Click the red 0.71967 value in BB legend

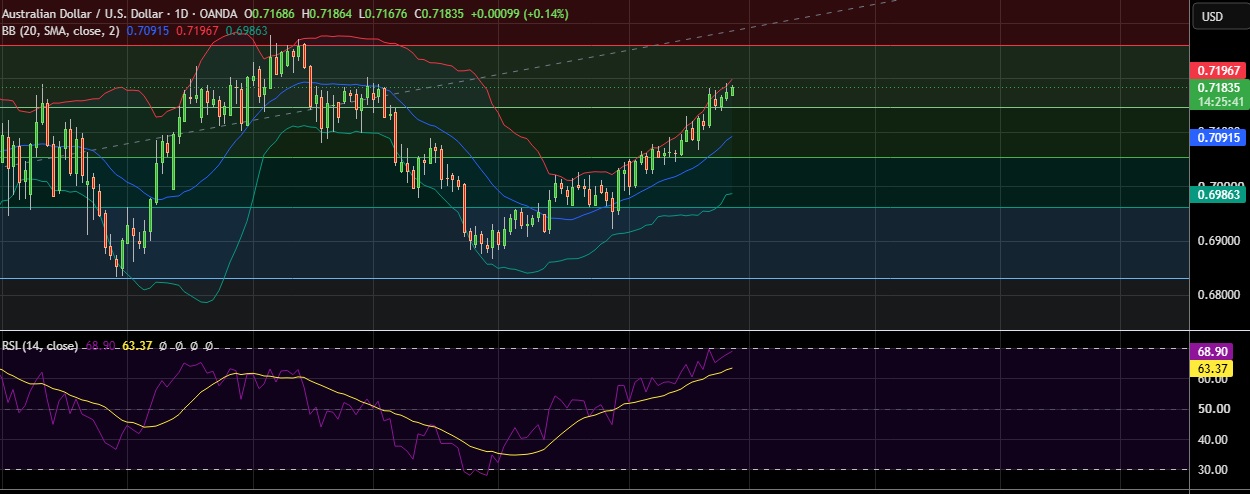pos(198,31)
